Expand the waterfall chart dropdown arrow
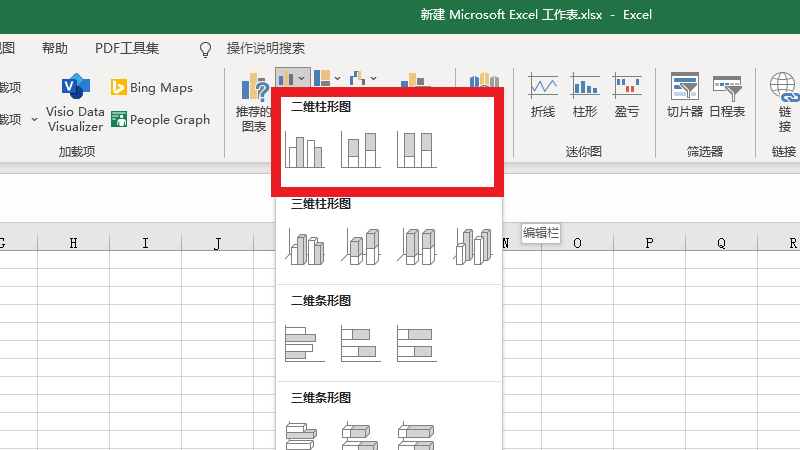 (373, 78)
